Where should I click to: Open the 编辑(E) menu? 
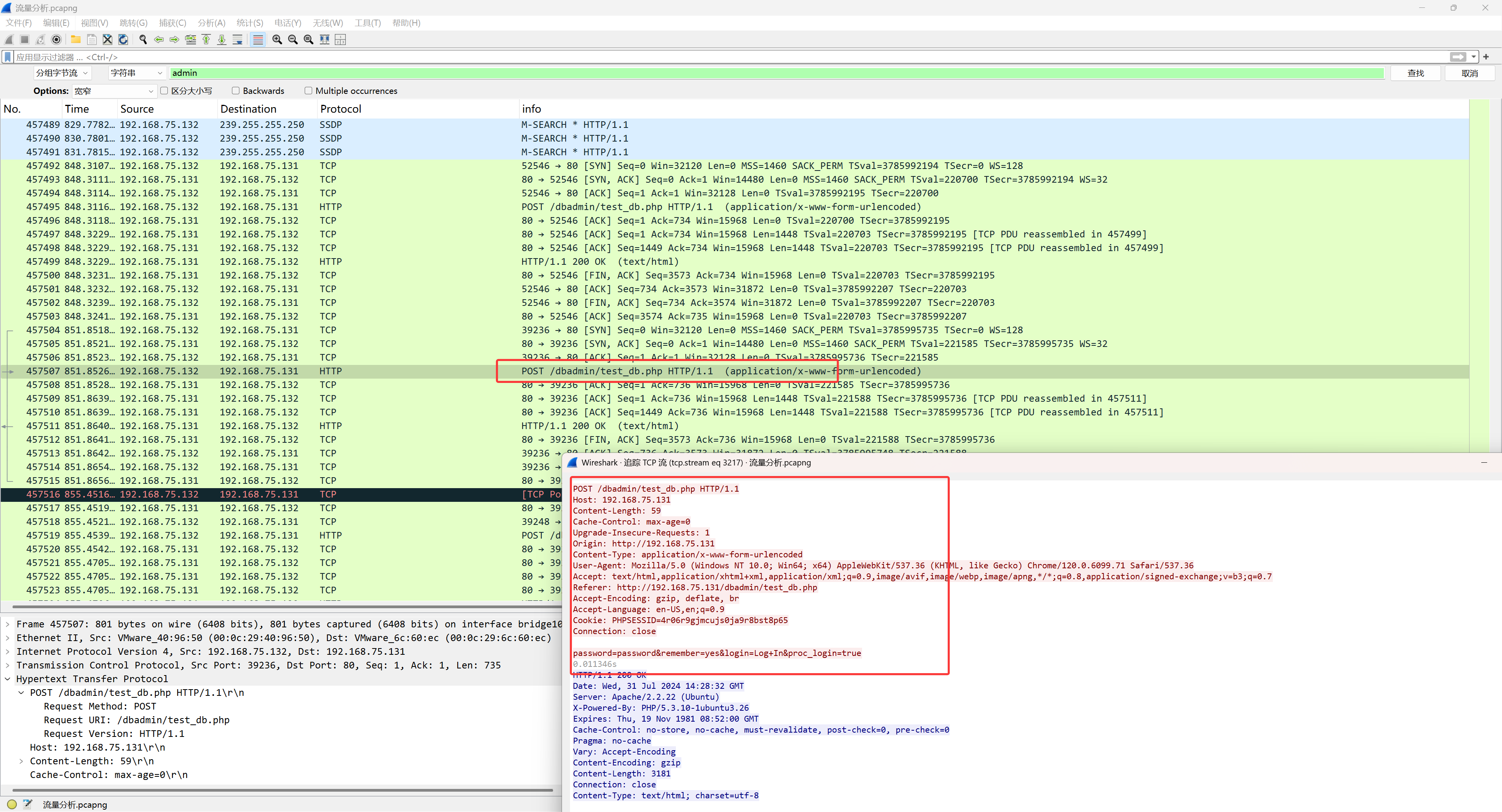point(56,23)
